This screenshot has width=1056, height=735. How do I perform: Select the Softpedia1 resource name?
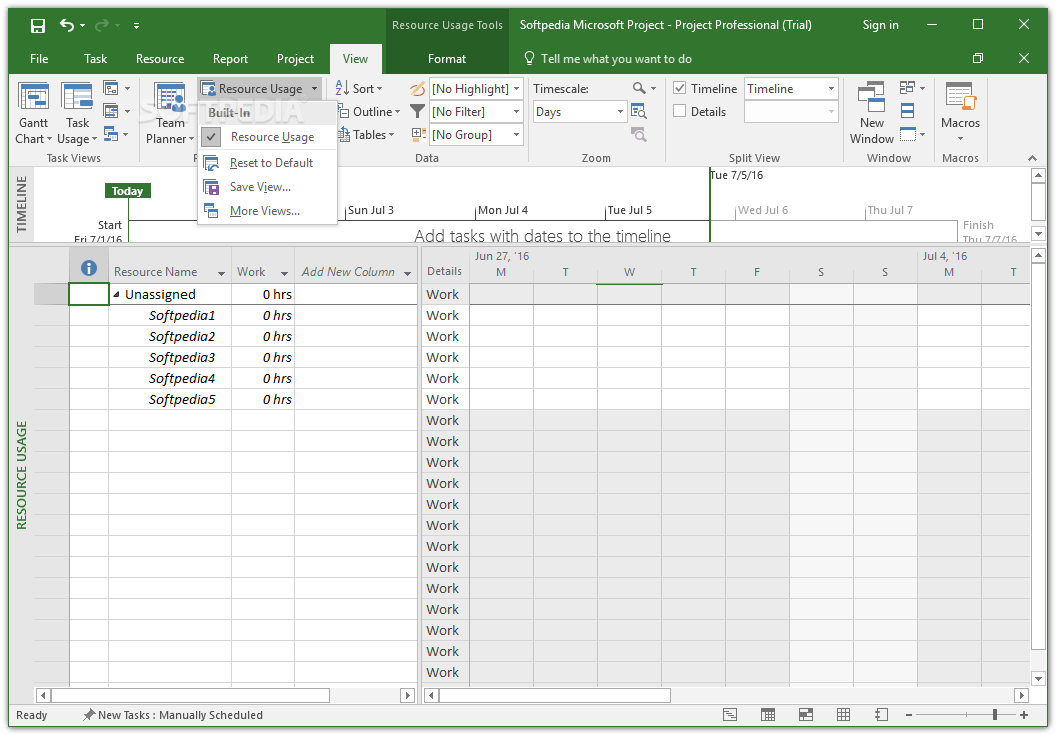(x=182, y=315)
